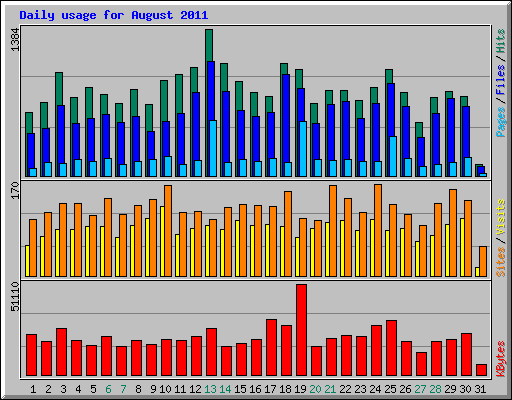Click the green weekend day label 28
512x400 pixels.
click(435, 389)
